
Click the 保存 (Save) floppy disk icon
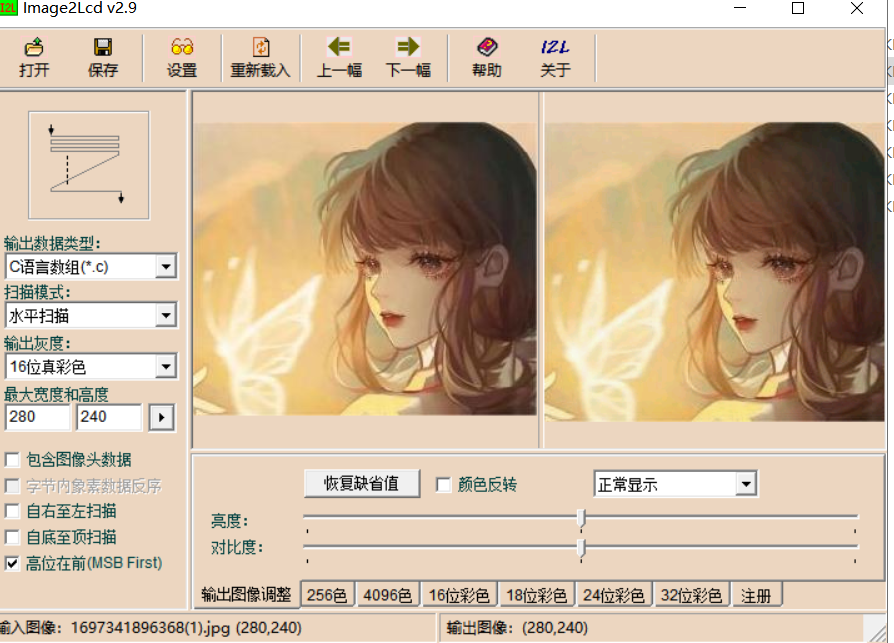(x=103, y=47)
